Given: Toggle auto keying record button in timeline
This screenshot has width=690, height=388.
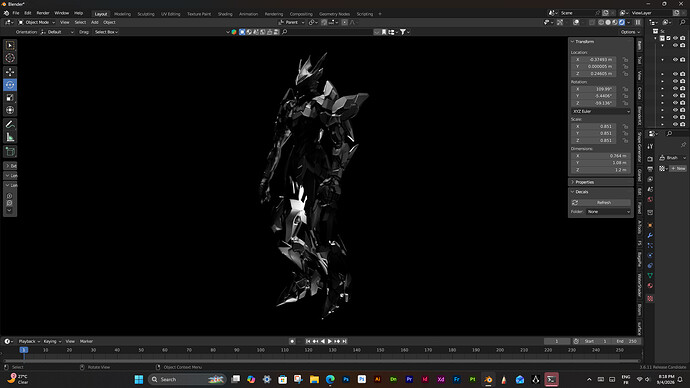Looking at the screenshot, I should [292, 341].
